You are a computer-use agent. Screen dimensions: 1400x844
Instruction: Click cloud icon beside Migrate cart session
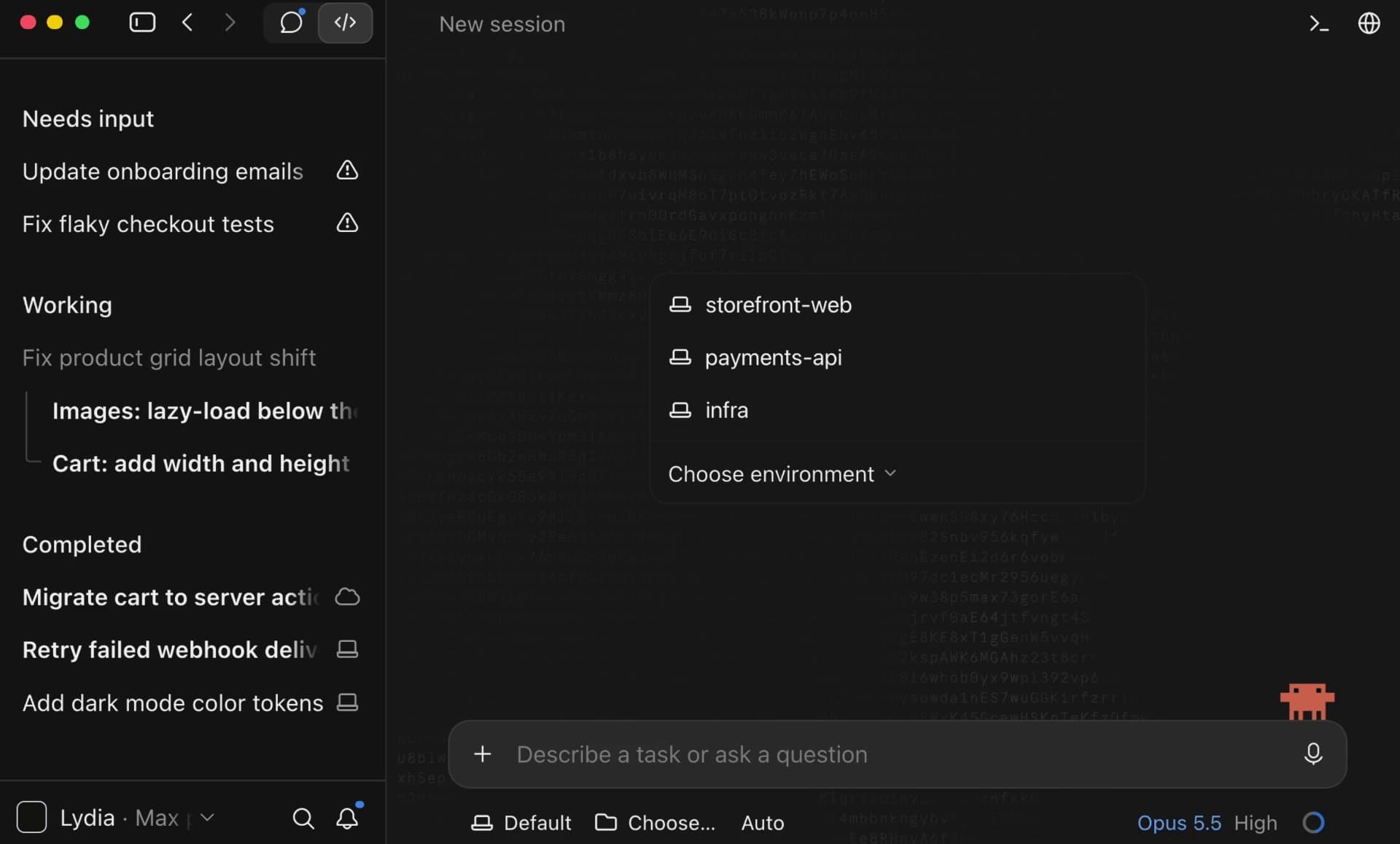point(347,597)
